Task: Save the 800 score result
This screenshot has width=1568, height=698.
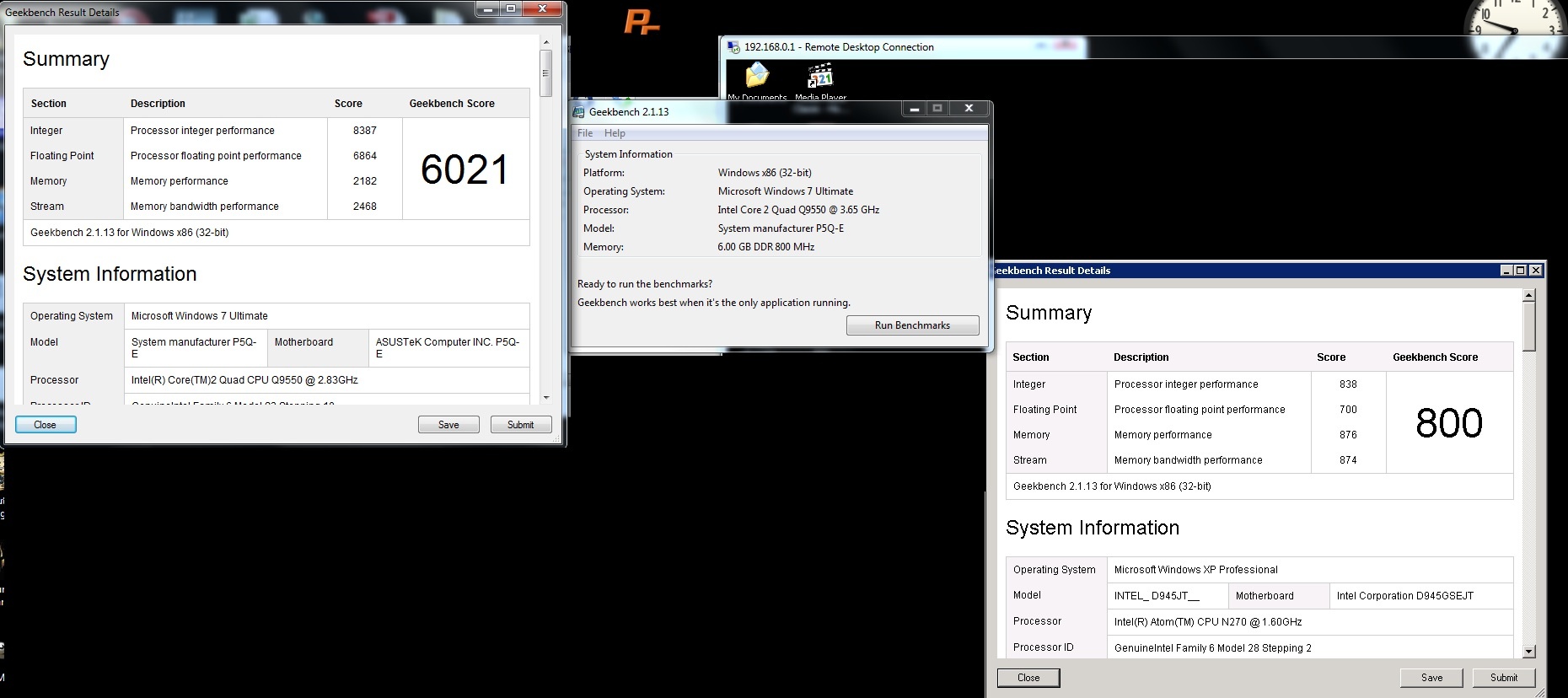Action: (x=1431, y=678)
